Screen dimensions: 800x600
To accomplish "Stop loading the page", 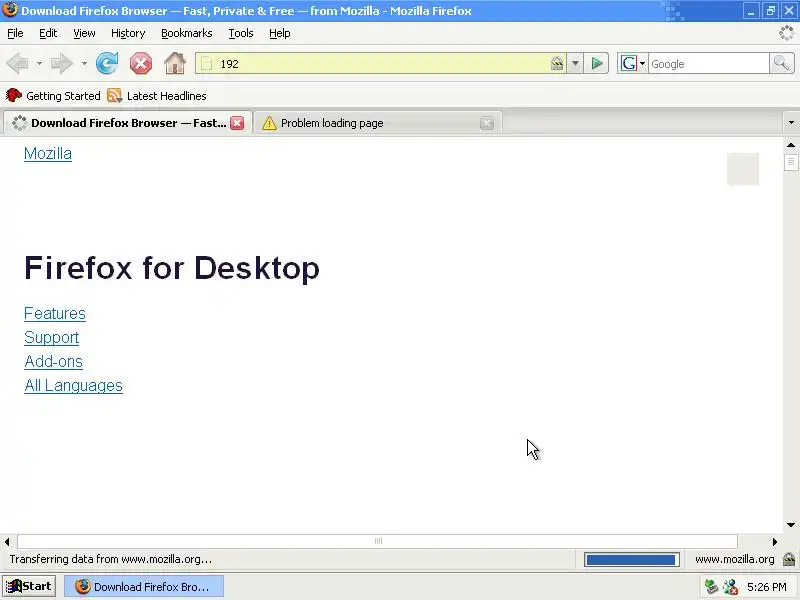I will click(141, 64).
